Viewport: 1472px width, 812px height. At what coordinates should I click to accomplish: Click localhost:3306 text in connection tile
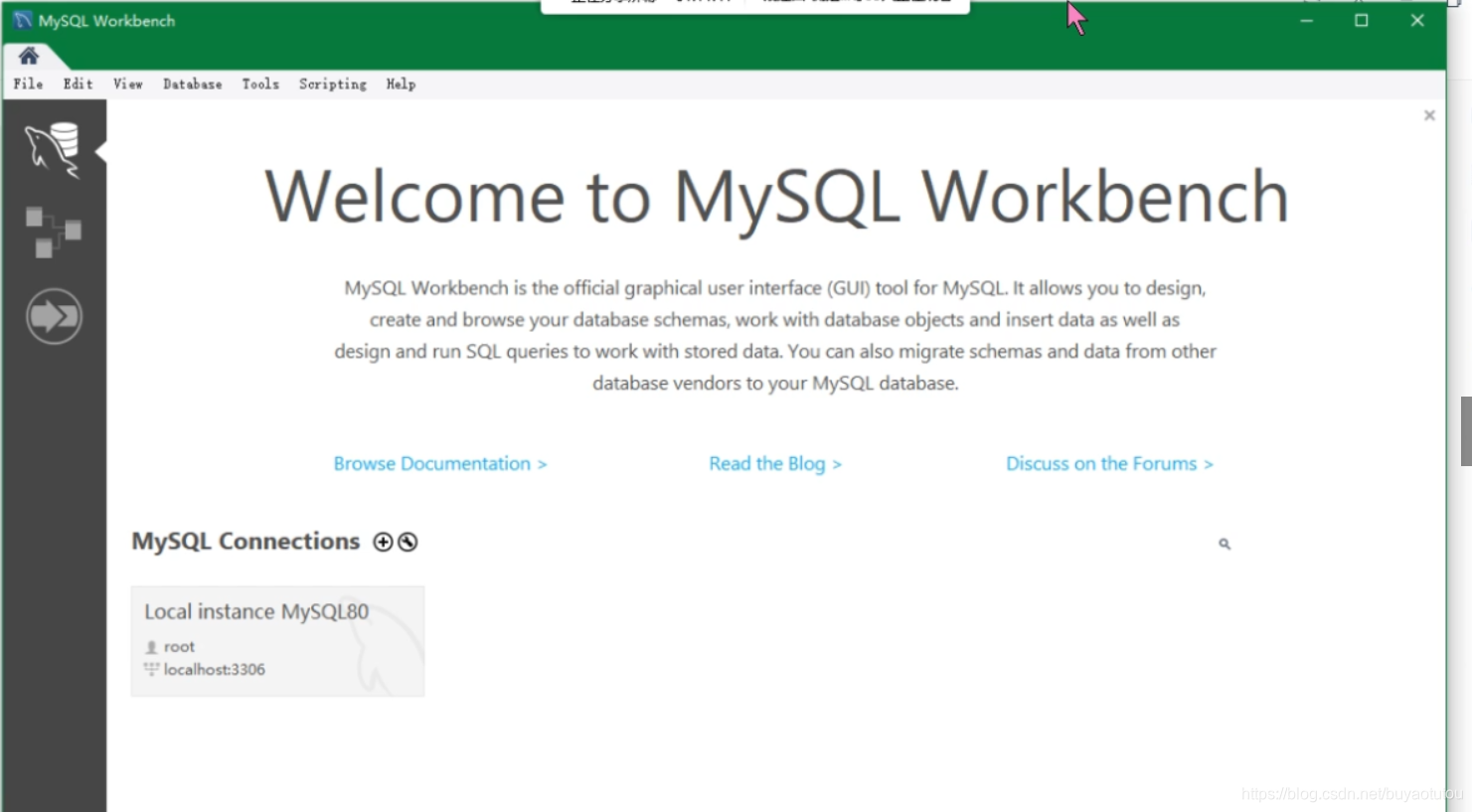(215, 670)
